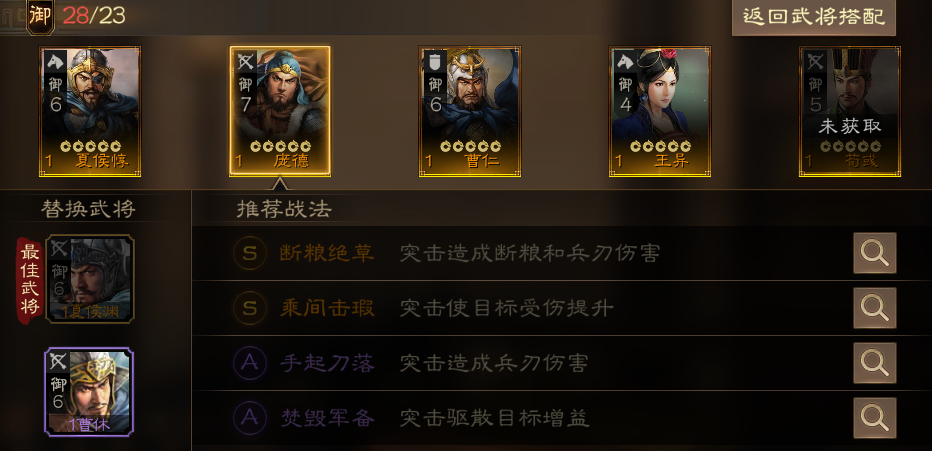Open magnifier details for 焚毁军备 tactic
This screenshot has width=932, height=451.
[874, 418]
